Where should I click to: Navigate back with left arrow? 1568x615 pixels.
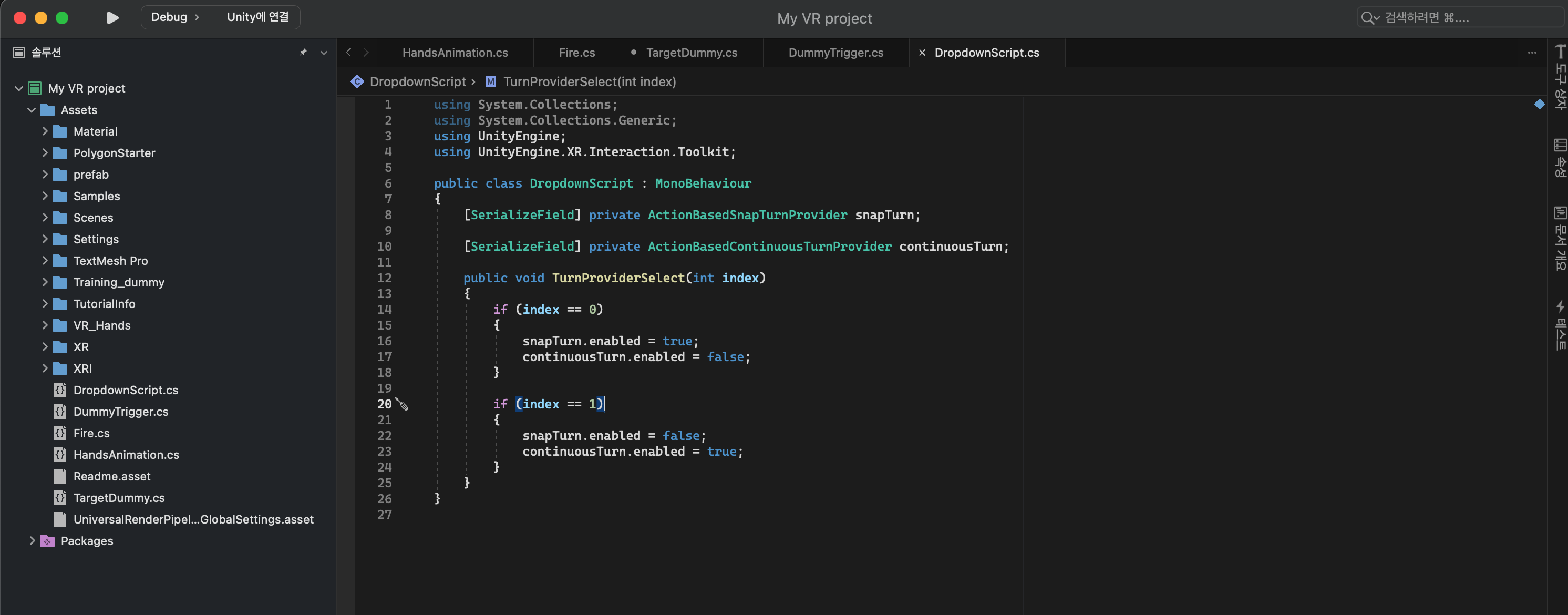(349, 53)
